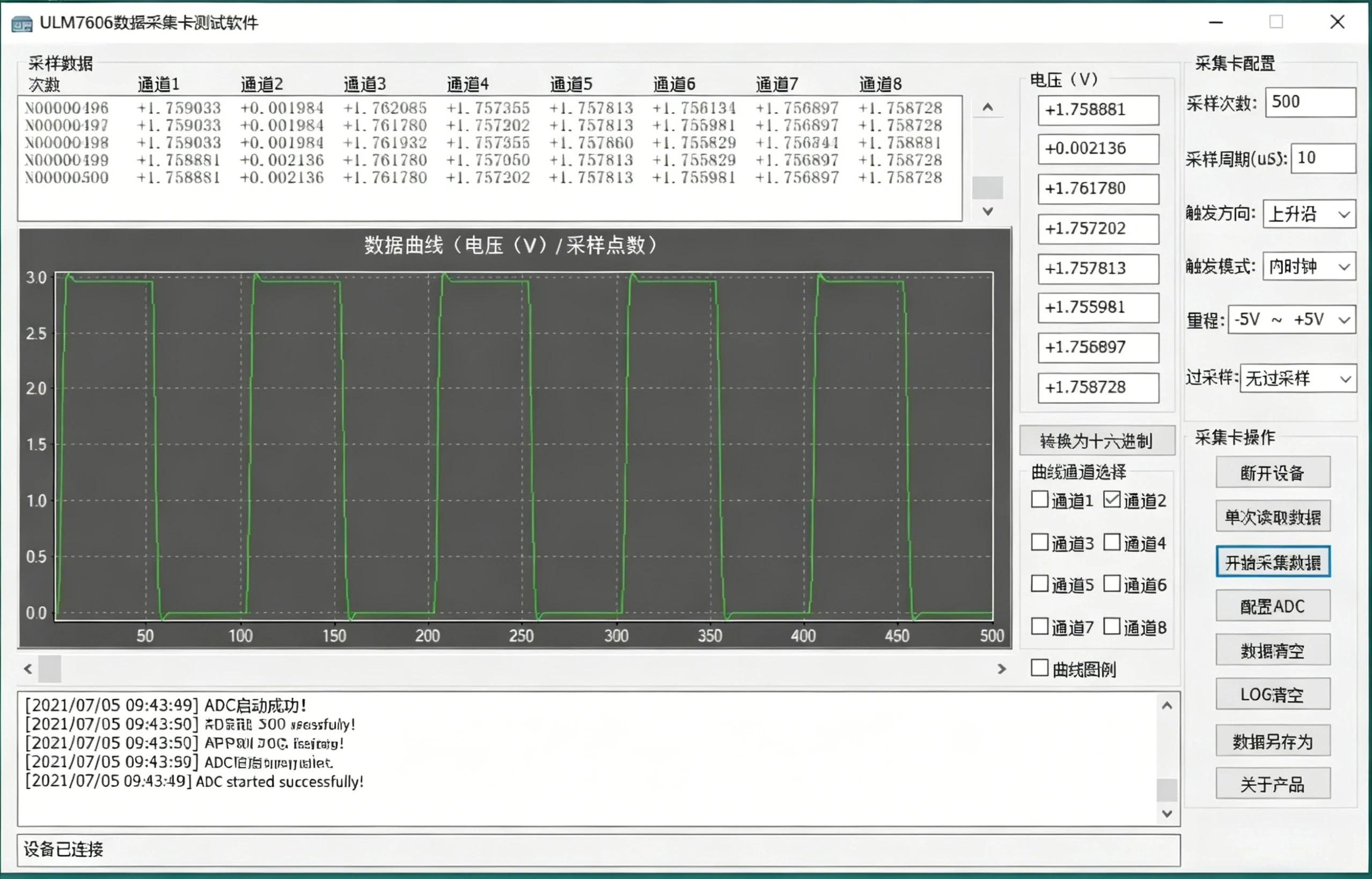Click the chart horizontal scrollbar left arrow
Viewport: 1372px width, 879px height.
tap(28, 668)
